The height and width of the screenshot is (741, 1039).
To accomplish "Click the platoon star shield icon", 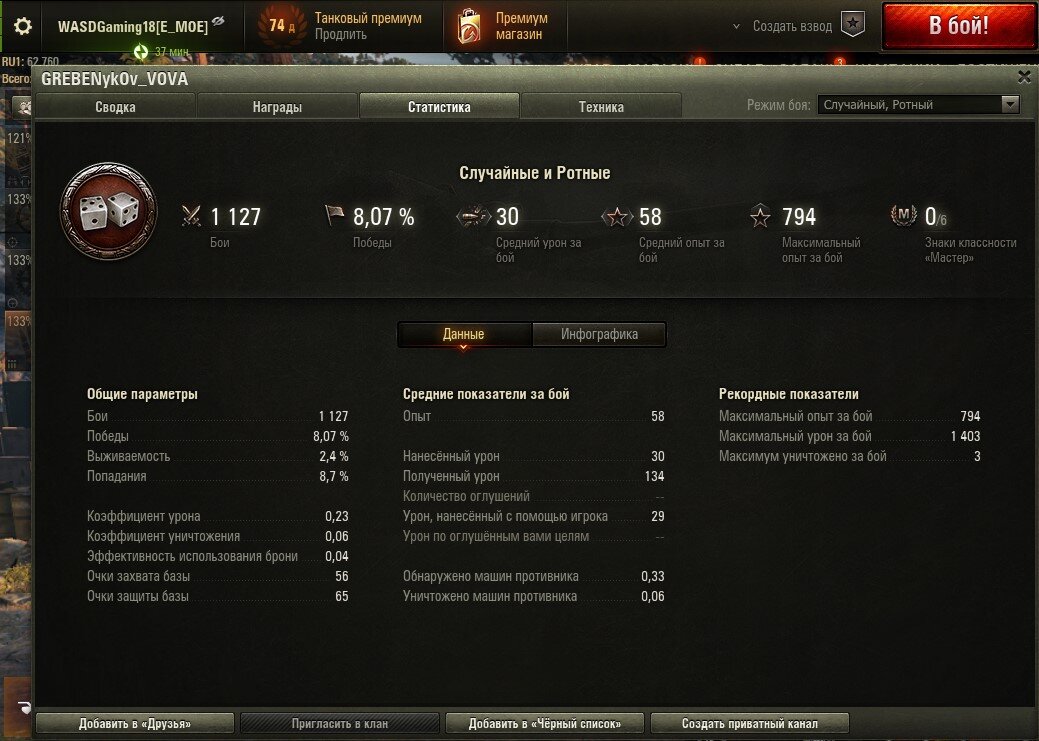I will 853,25.
